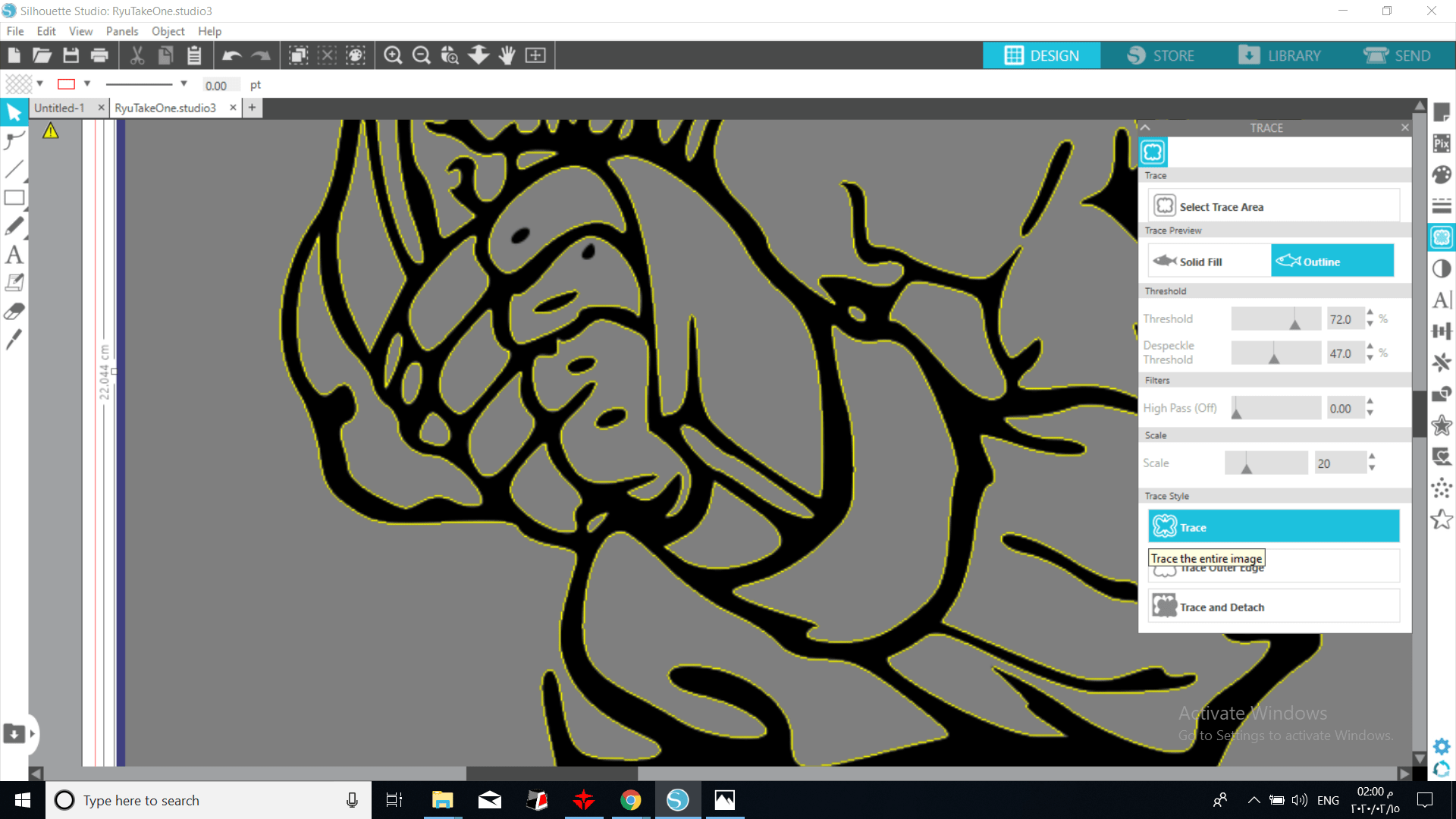Screen dimensions: 1456x819
Task: Go to the SEND tab
Action: coord(1397,55)
